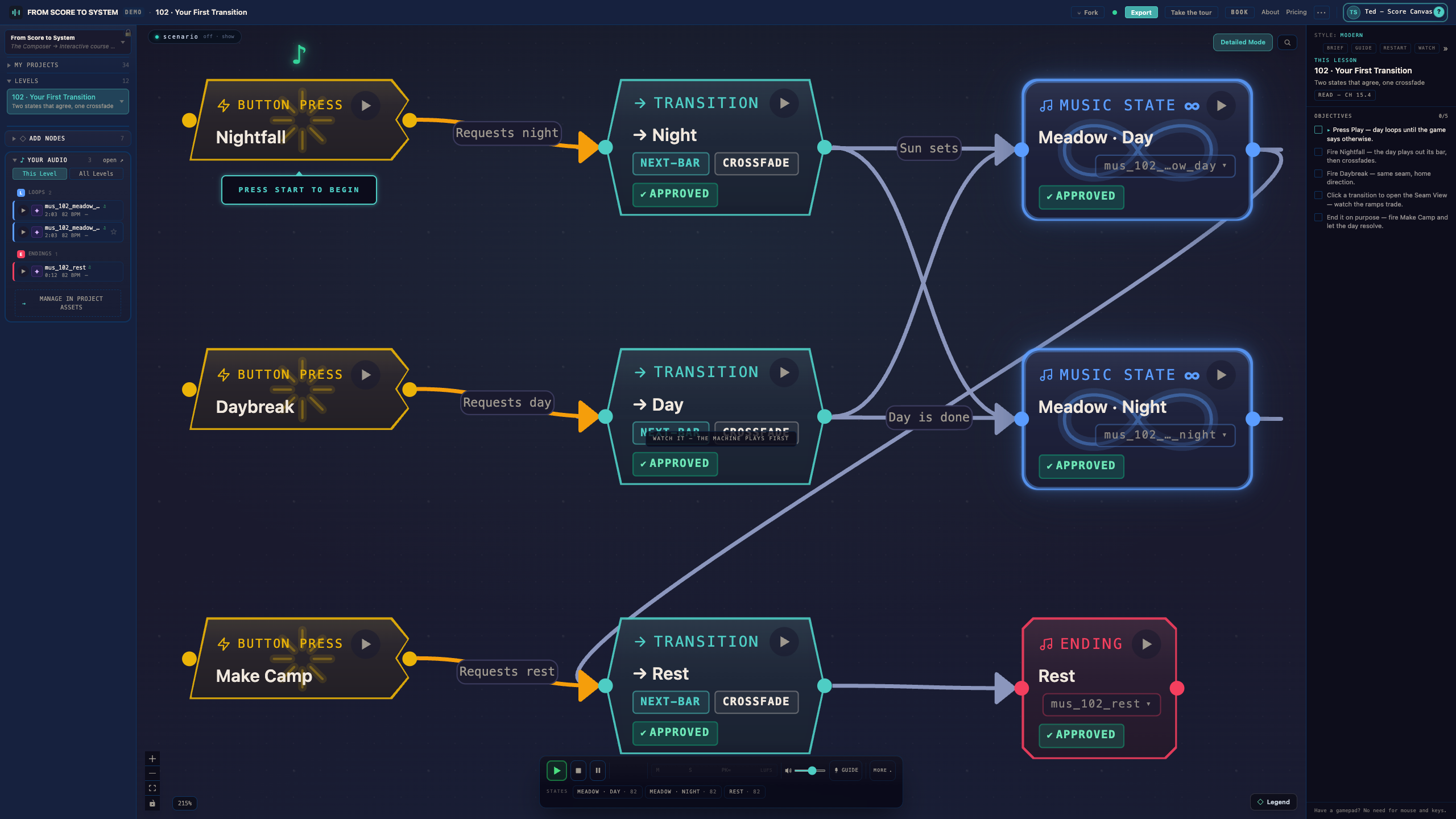Play the Make Camp button press node

366,644
